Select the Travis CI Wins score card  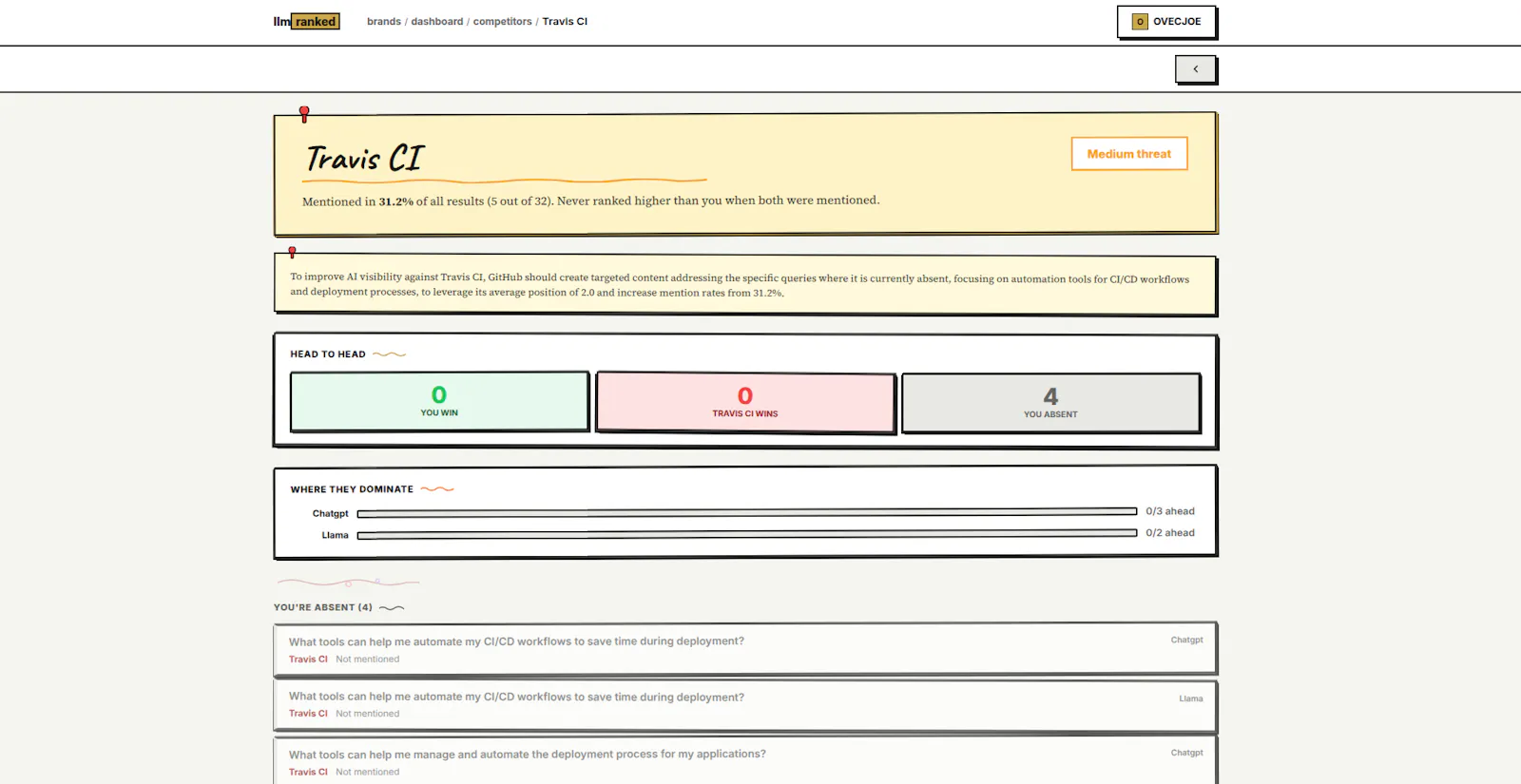coord(745,403)
